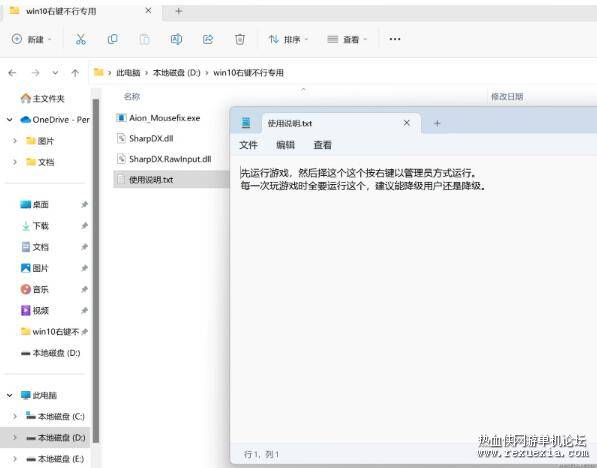Select 本地磁盘 (C:) drive in tree
The width and height of the screenshot is (597, 468).
[55, 417]
